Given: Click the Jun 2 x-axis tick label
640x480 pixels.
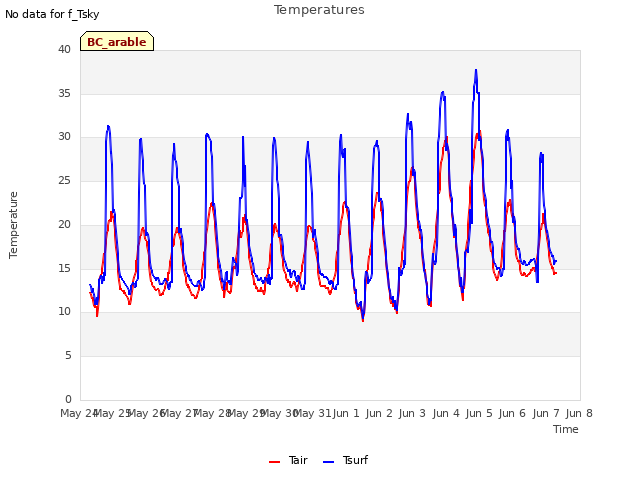Looking at the screenshot, I should (379, 413).
